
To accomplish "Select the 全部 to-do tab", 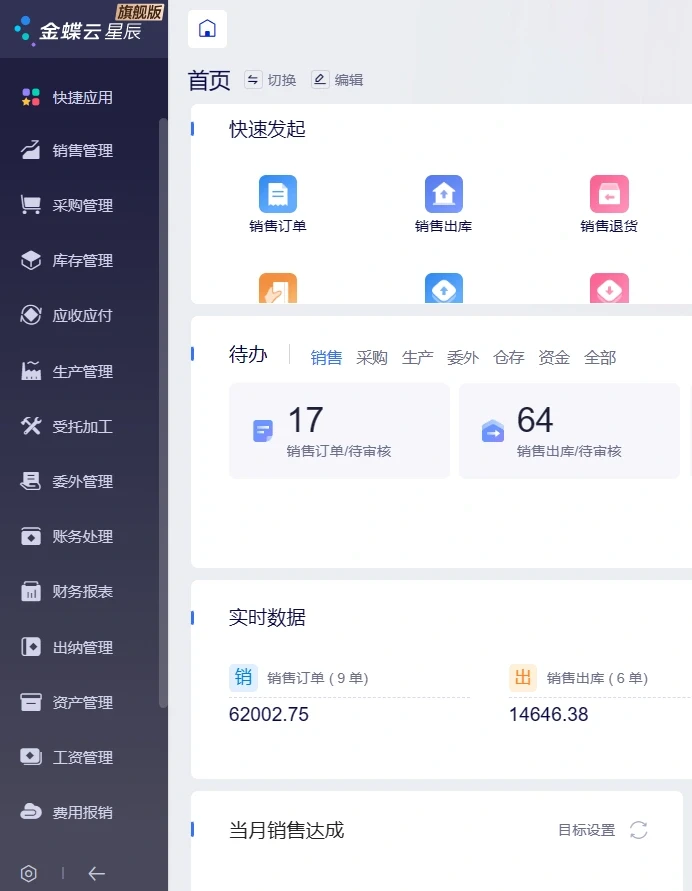I will pos(600,357).
